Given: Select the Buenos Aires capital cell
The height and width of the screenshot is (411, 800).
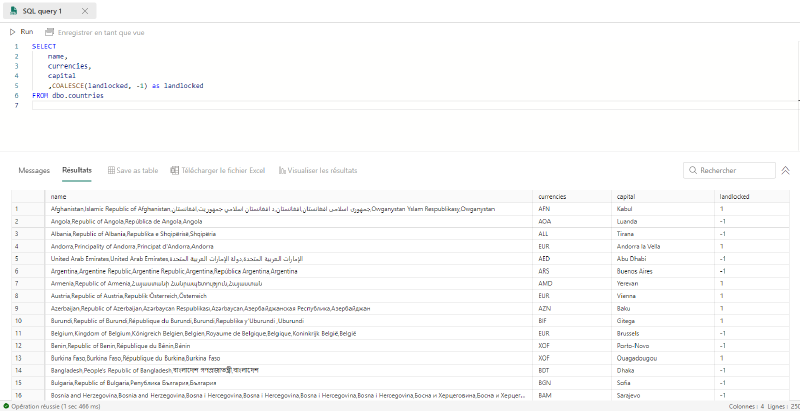Looking at the screenshot, I should point(663,271).
